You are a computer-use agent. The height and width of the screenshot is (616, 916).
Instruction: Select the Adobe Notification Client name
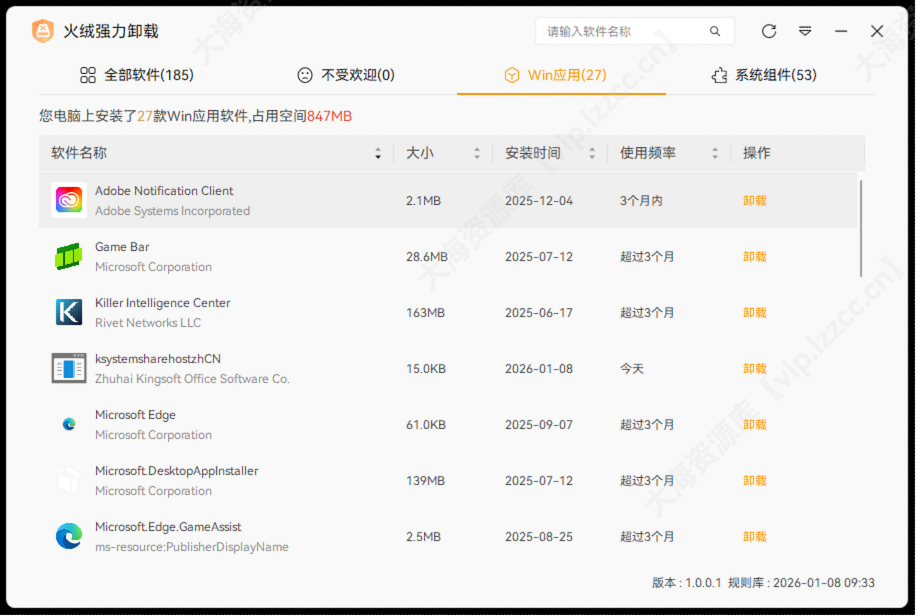(164, 191)
